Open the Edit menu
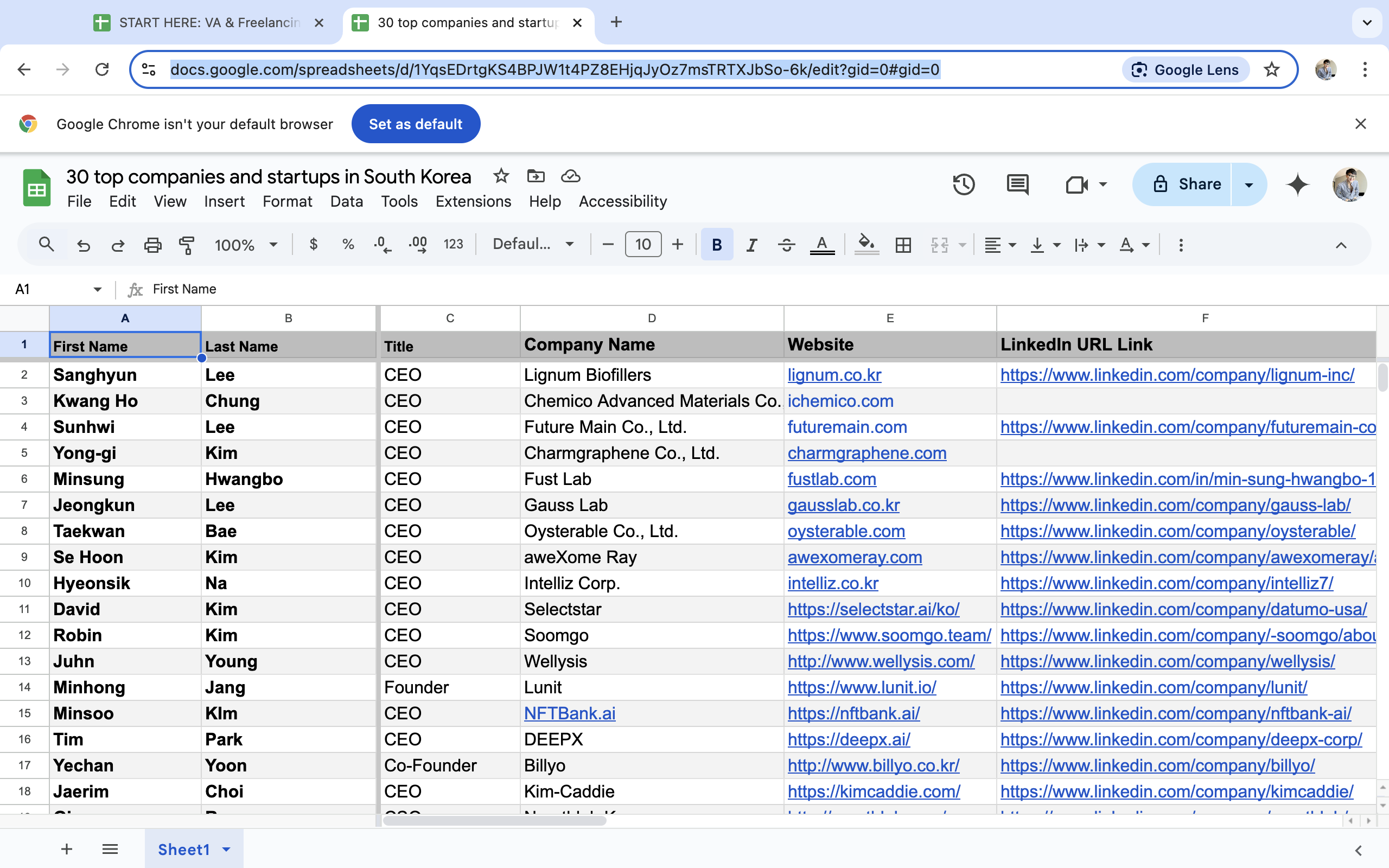1389x868 pixels. [x=122, y=201]
